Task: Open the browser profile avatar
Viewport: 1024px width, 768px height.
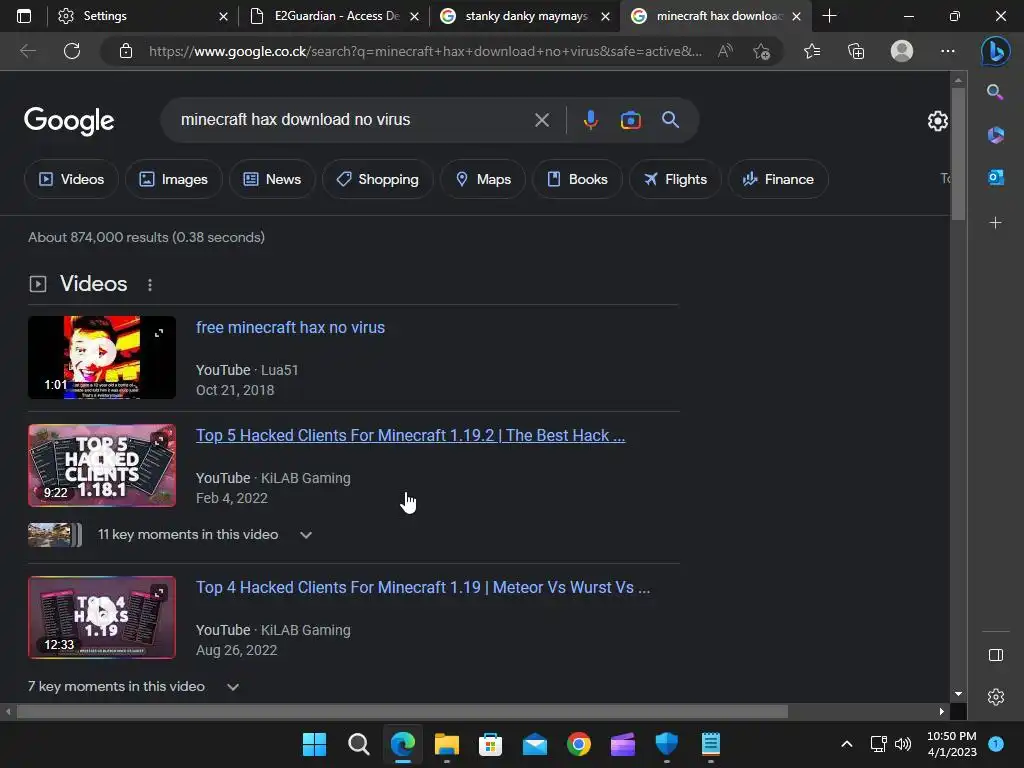Action: [902, 51]
